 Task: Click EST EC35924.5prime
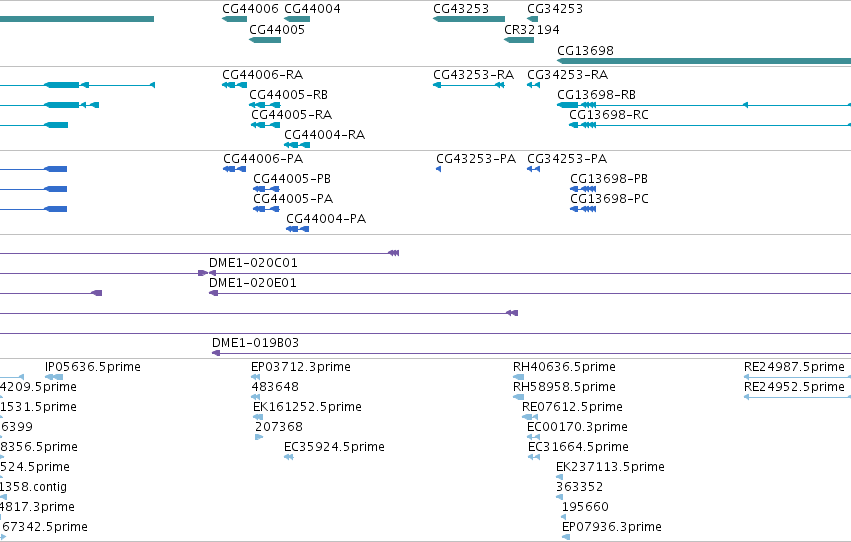[334, 447]
